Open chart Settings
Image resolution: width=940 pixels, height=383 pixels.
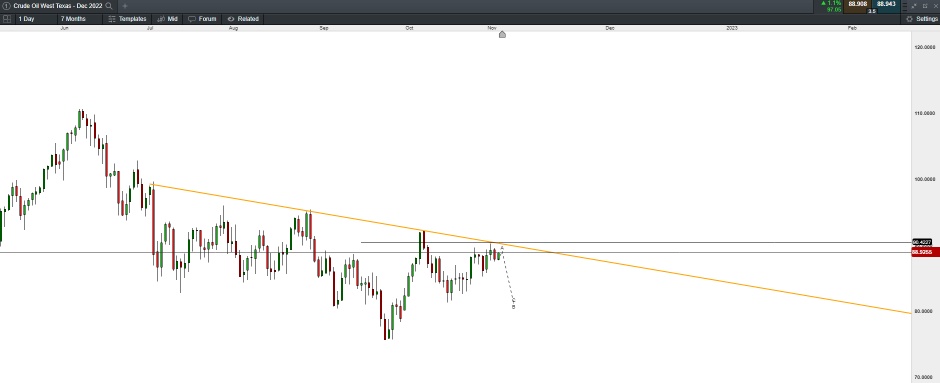pyautogui.click(x=922, y=19)
